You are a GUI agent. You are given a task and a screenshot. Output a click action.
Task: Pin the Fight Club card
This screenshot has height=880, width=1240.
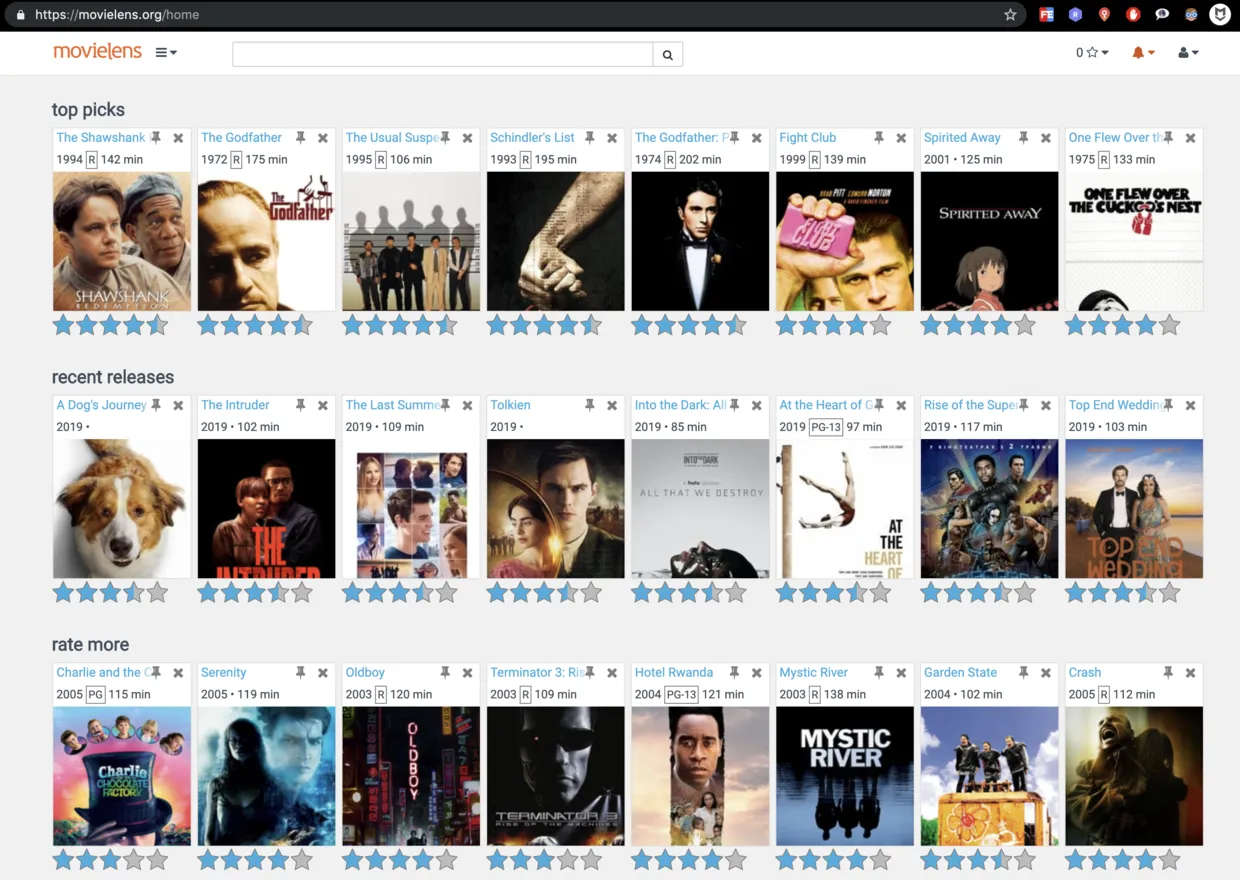pos(879,138)
